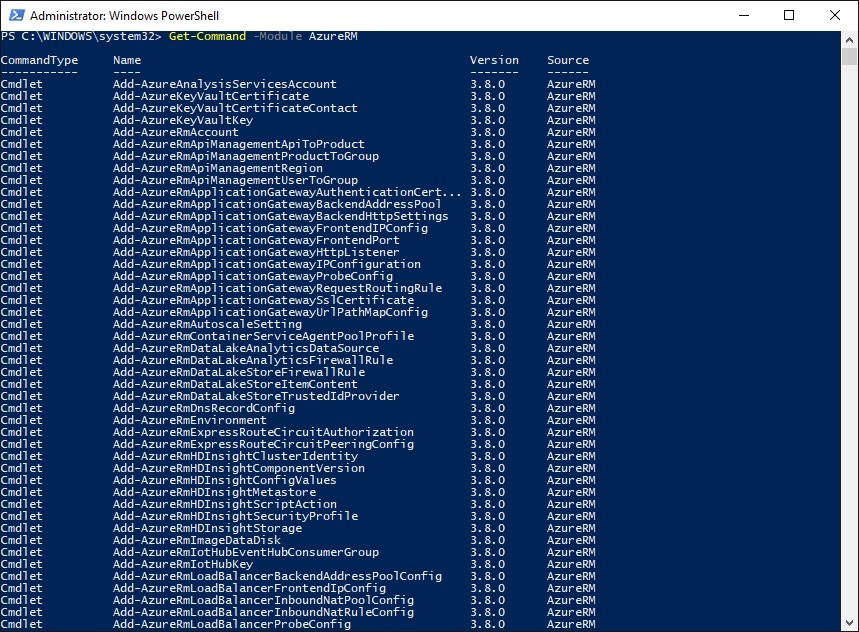This screenshot has height=632, width=859.
Task: Click Add-AzureRmApplicationGatewayFrontendPort text
Action: click(256, 241)
